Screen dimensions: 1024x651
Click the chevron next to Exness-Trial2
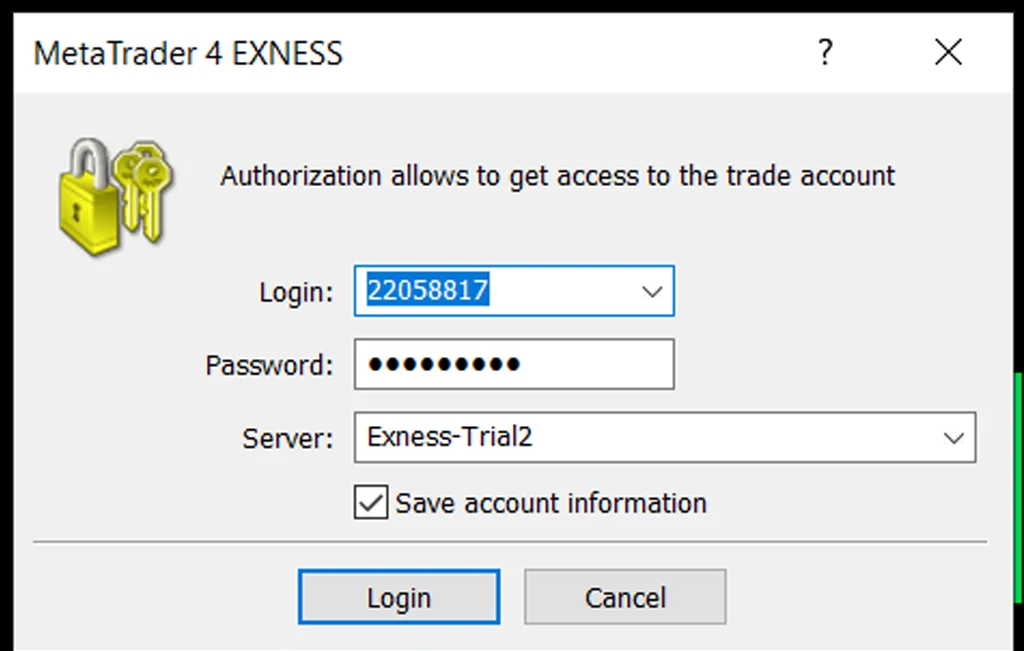952,438
